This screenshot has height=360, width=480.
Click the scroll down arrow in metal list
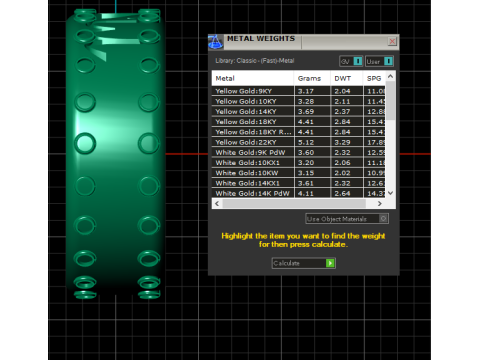click(391, 193)
